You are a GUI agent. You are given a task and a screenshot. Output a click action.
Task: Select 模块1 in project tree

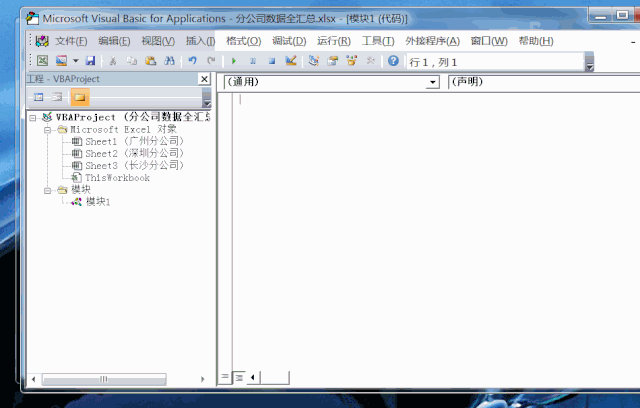(x=98, y=202)
